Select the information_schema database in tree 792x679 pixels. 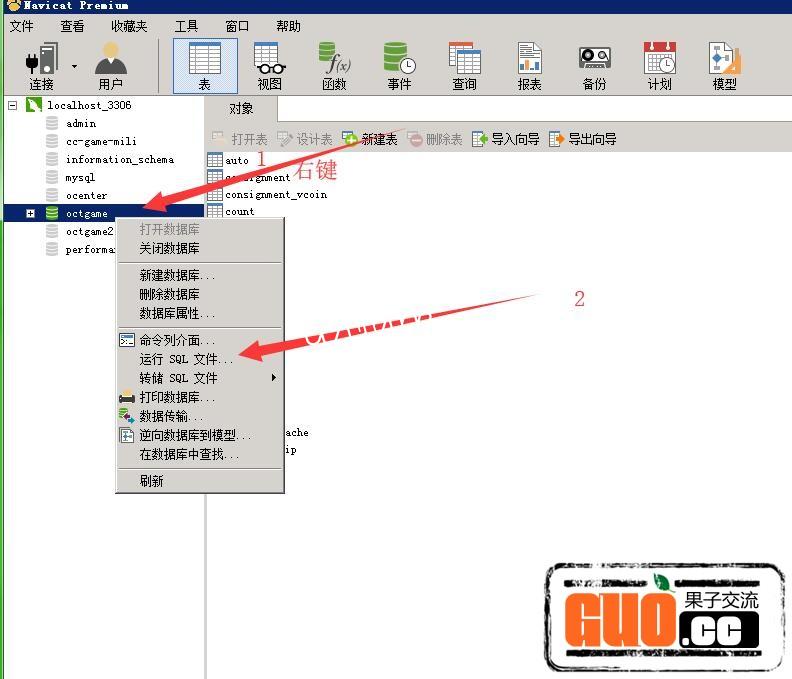[x=119, y=159]
